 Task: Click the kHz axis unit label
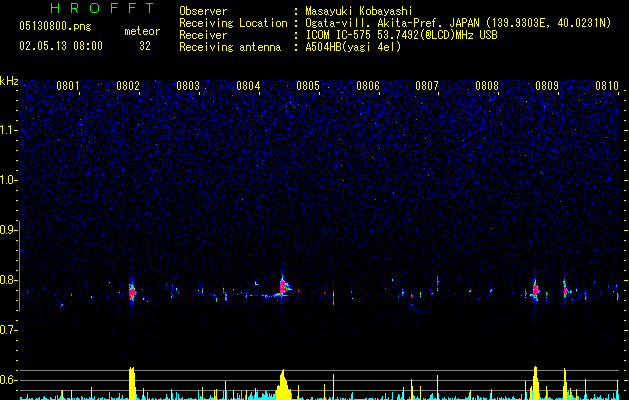coord(9,81)
